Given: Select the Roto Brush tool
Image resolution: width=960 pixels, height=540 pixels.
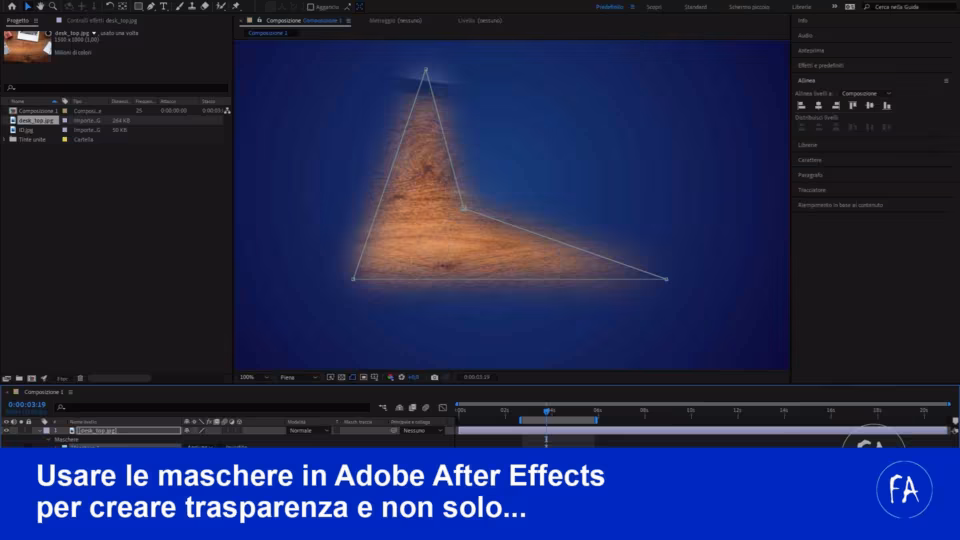Looking at the screenshot, I should pos(221,6).
